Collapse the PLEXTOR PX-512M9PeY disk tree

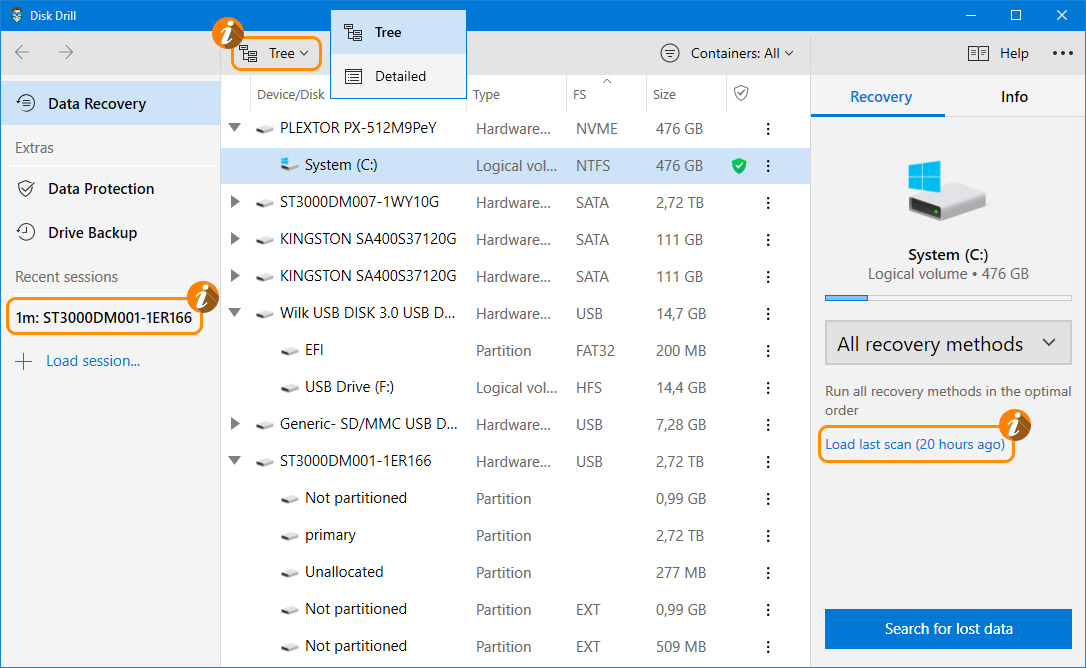(x=235, y=128)
